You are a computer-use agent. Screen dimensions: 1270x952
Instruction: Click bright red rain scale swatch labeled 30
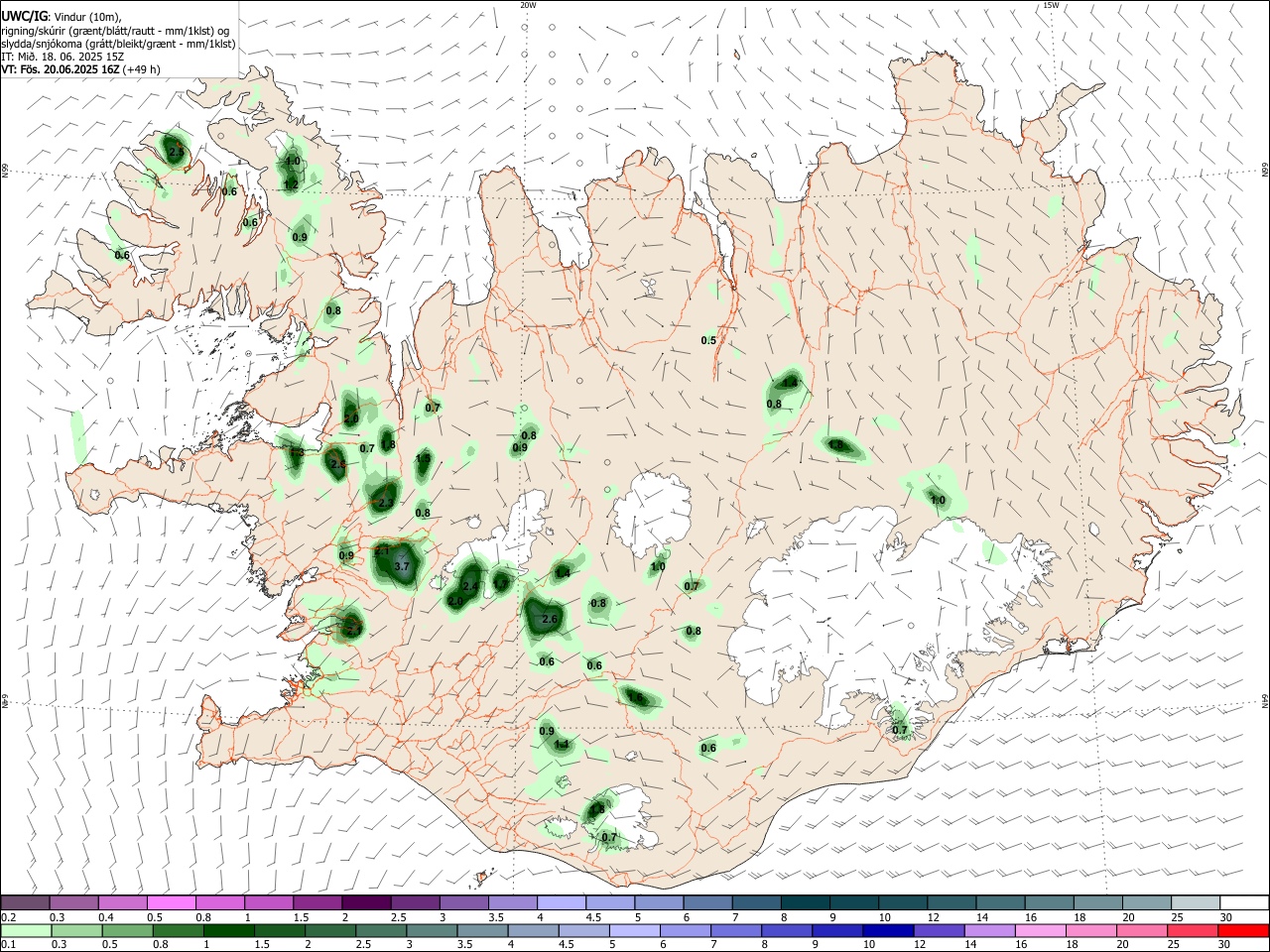pyautogui.click(x=1244, y=930)
